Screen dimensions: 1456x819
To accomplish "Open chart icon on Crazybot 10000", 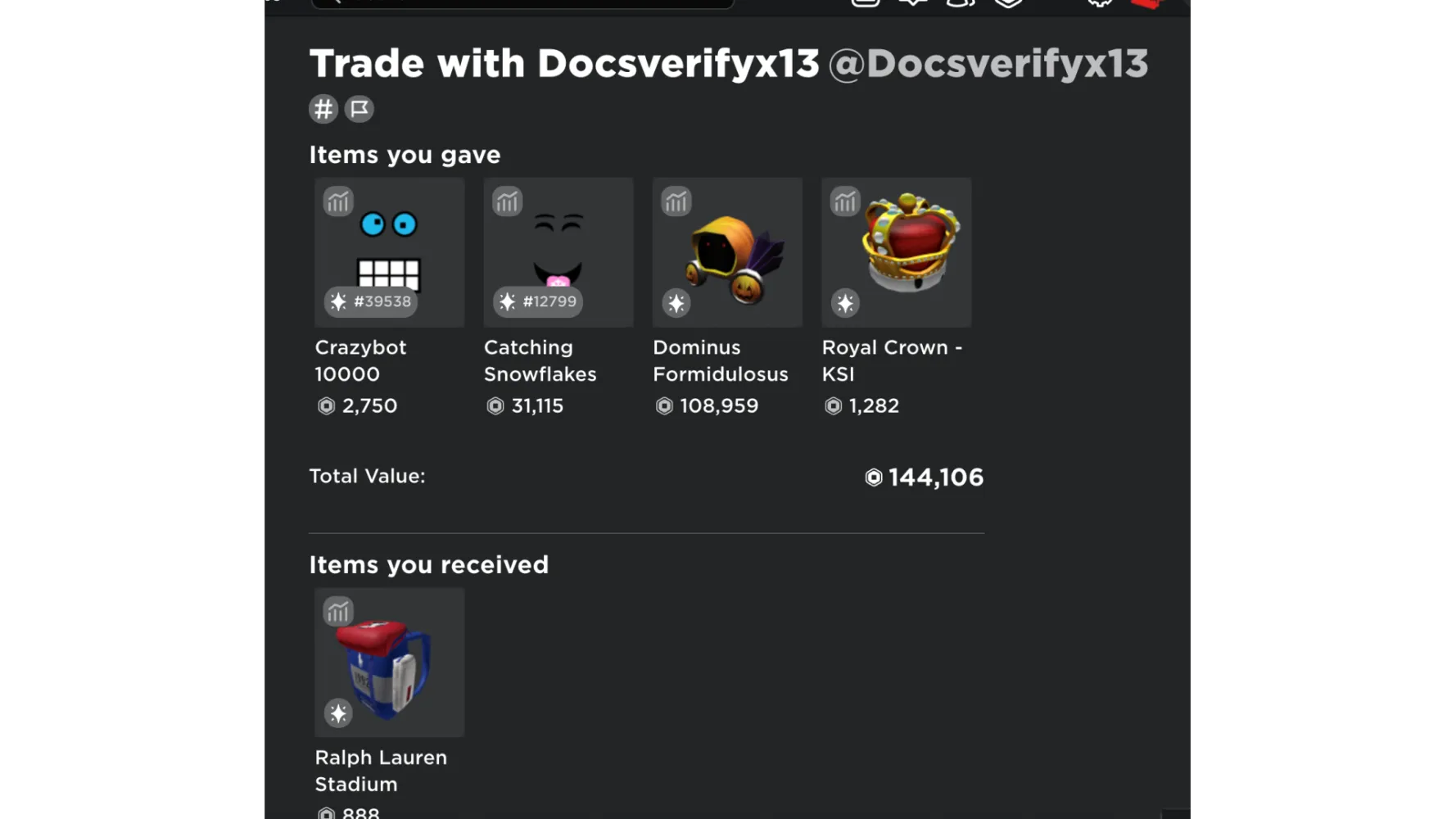I will pos(337,201).
